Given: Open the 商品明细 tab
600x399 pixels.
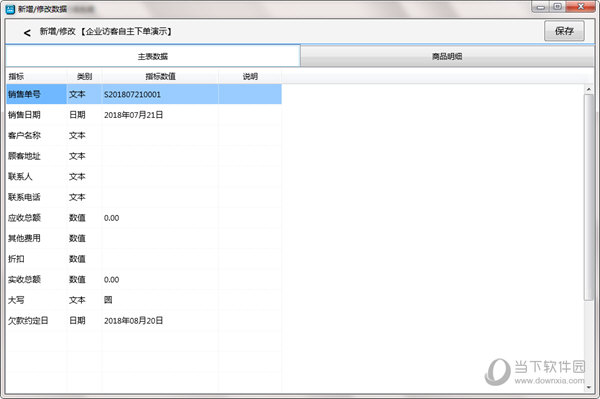Looking at the screenshot, I should pos(447,56).
